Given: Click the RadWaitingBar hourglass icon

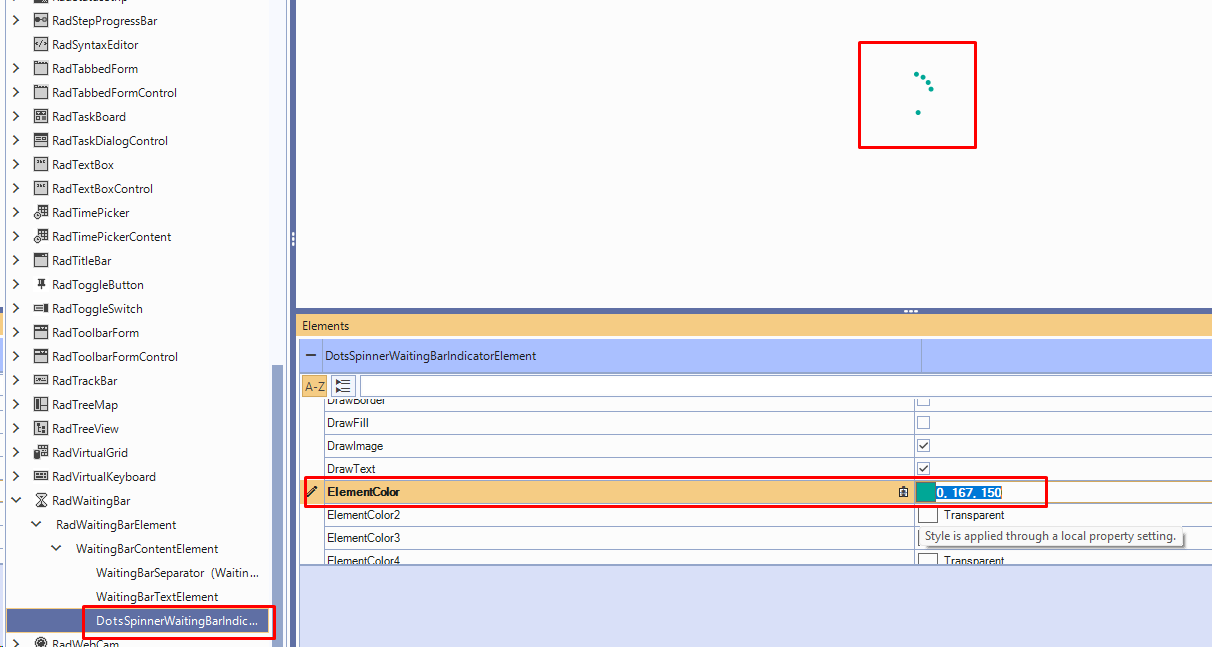Looking at the screenshot, I should (x=41, y=501).
